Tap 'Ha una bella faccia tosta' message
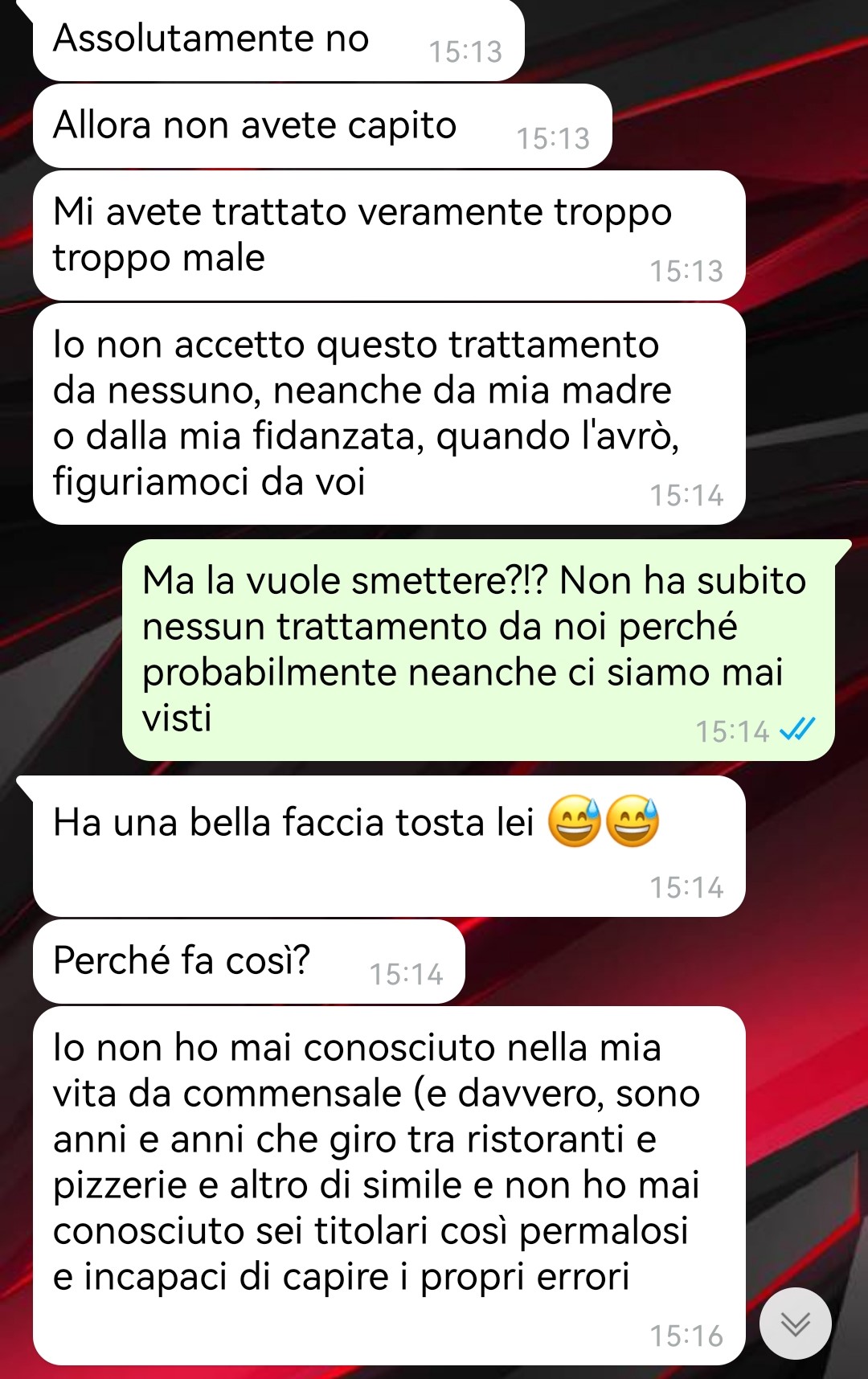Image resolution: width=868 pixels, height=1379 pixels. tap(389, 846)
